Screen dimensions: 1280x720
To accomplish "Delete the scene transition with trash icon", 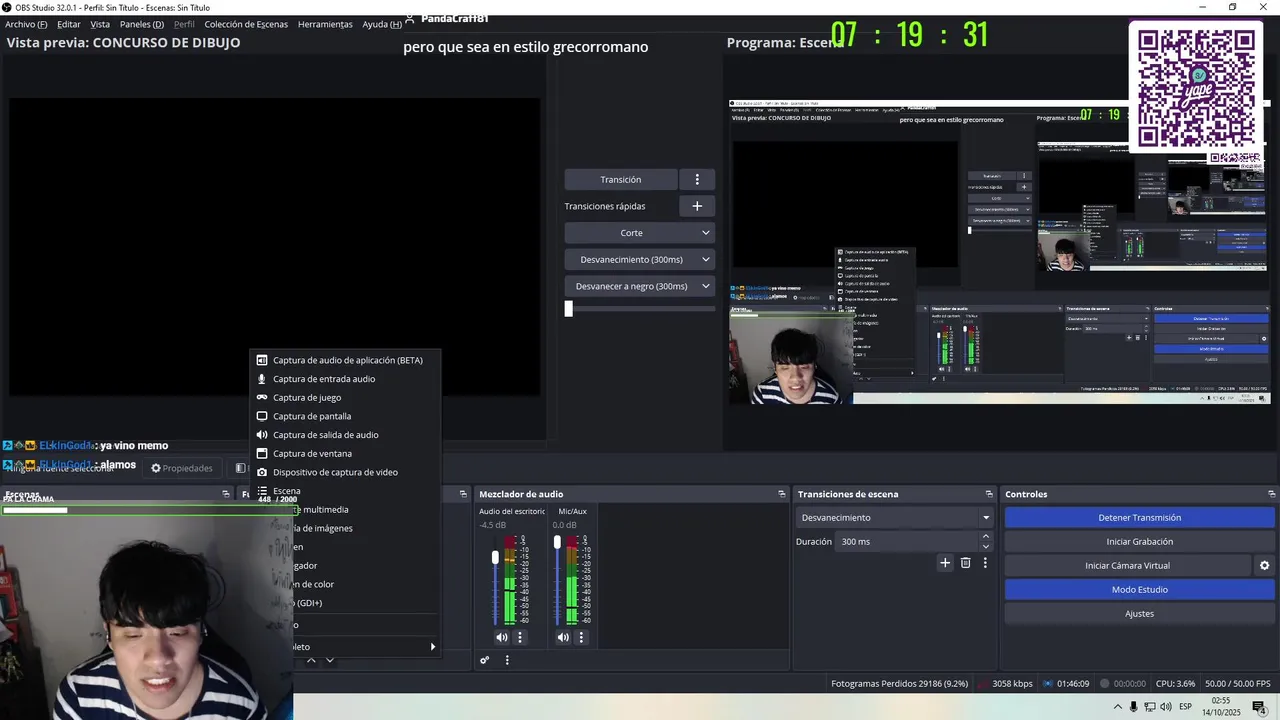I will [965, 563].
